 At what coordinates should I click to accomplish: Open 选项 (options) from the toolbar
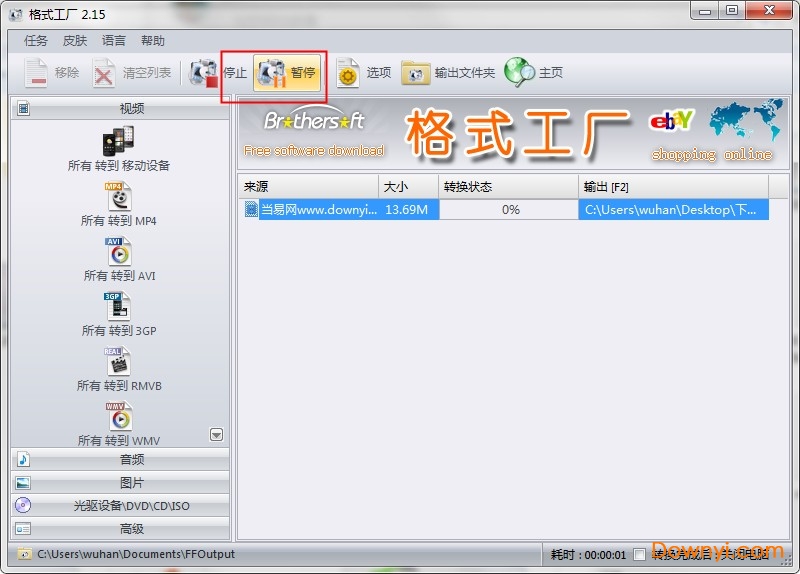[x=364, y=73]
